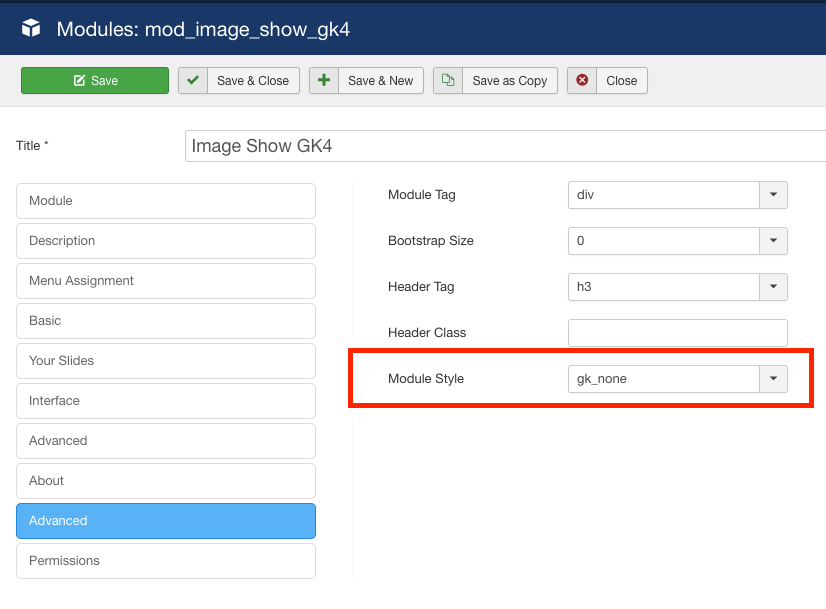Click the checkmark icon on Save & Close
This screenshot has height=609, width=826.
[193, 81]
